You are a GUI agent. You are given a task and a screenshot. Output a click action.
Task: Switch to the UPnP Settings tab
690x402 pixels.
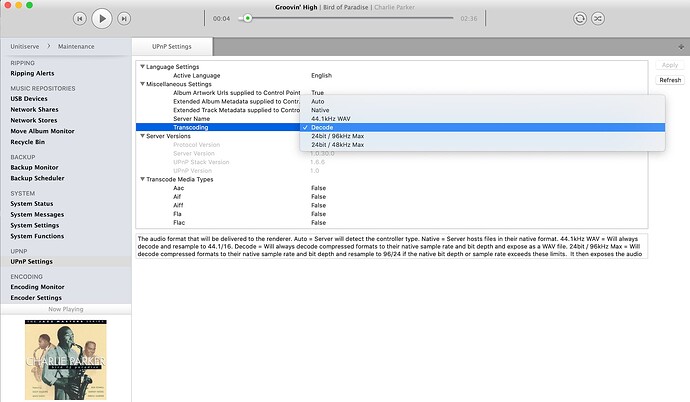(x=172, y=46)
